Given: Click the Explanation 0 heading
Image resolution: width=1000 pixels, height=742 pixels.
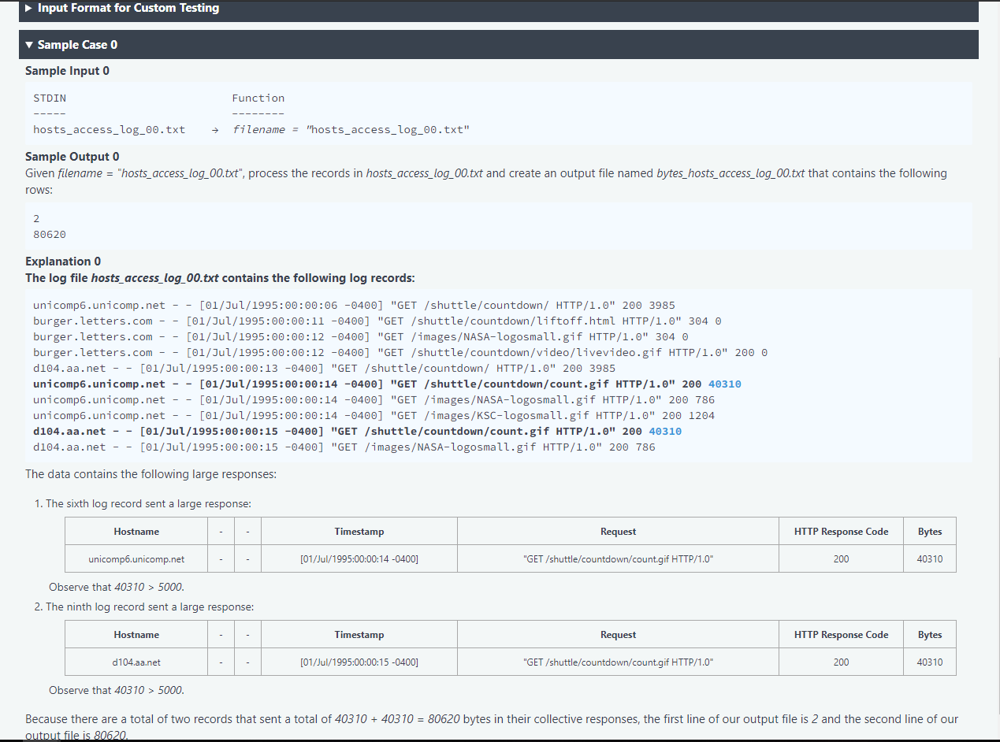Looking at the screenshot, I should (63, 262).
